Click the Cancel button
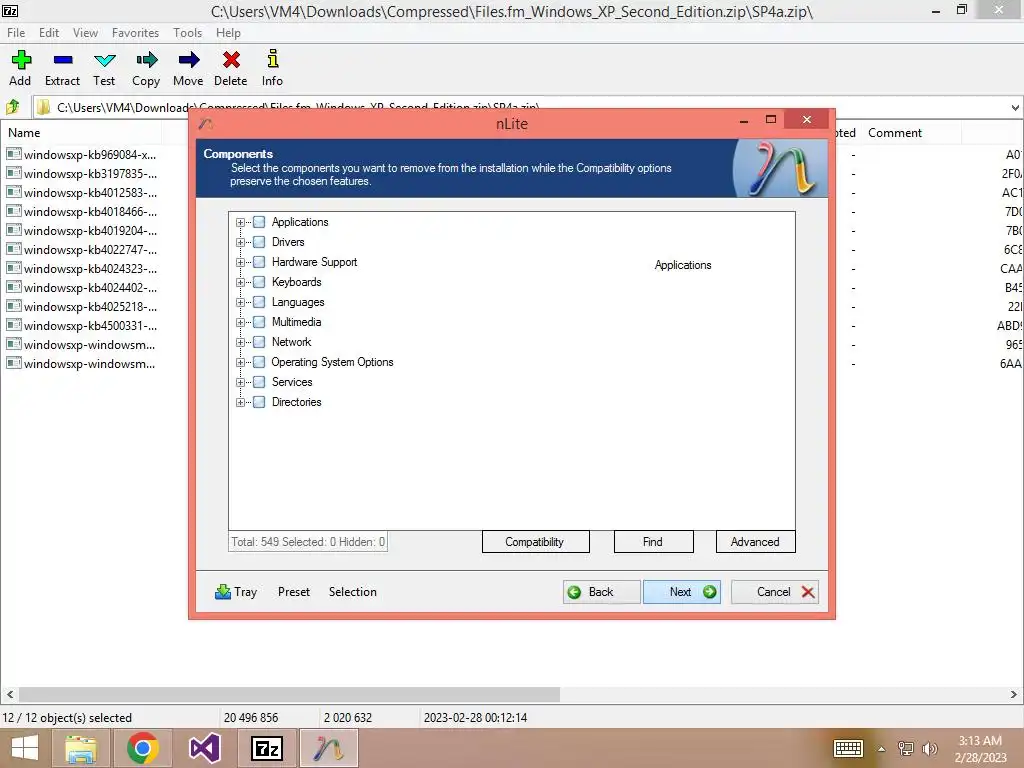 pyautogui.click(x=775, y=592)
